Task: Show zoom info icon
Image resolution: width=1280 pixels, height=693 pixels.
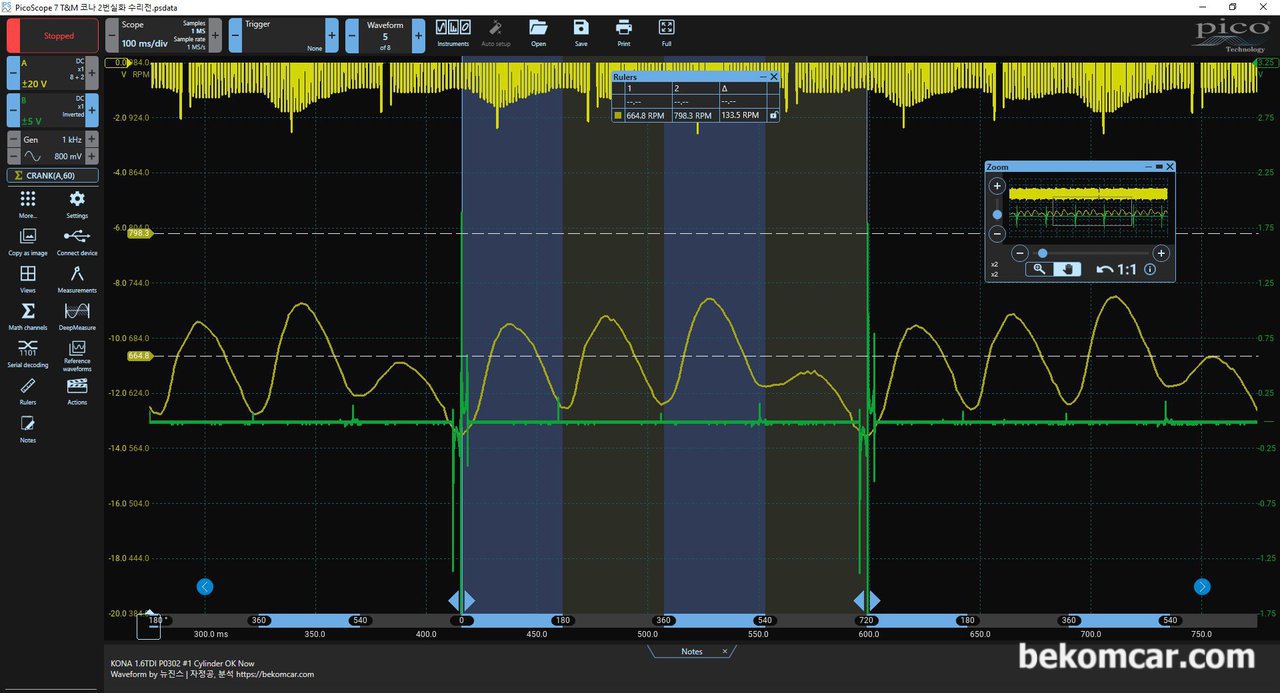Action: click(x=1150, y=269)
